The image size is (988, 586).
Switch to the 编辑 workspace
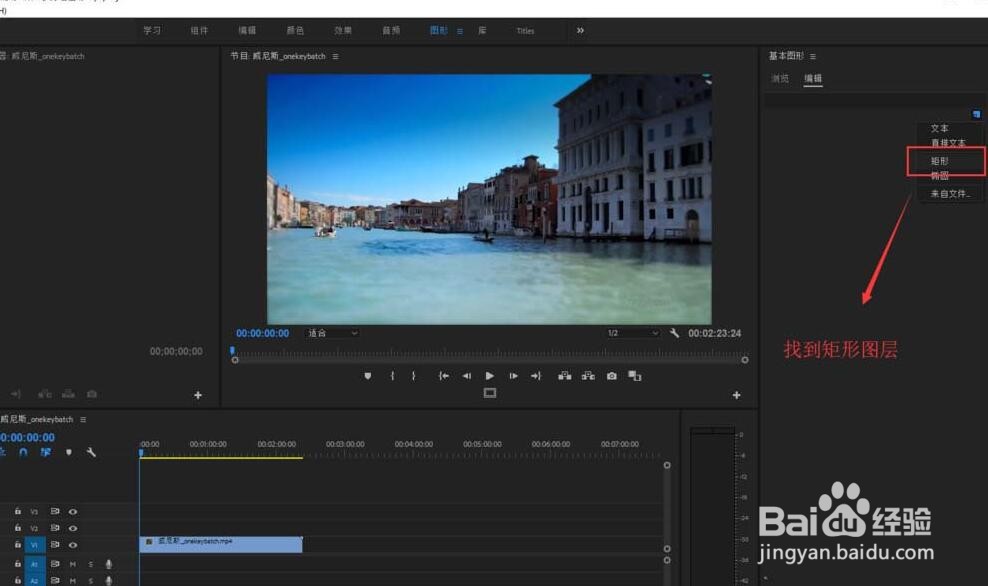tap(247, 30)
